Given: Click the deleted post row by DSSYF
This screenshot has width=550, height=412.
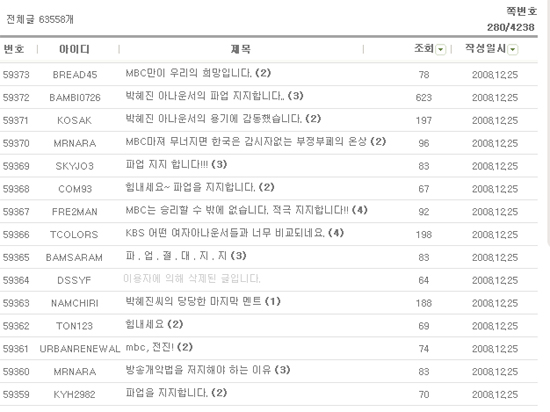Looking at the screenshot, I should 269,280.
